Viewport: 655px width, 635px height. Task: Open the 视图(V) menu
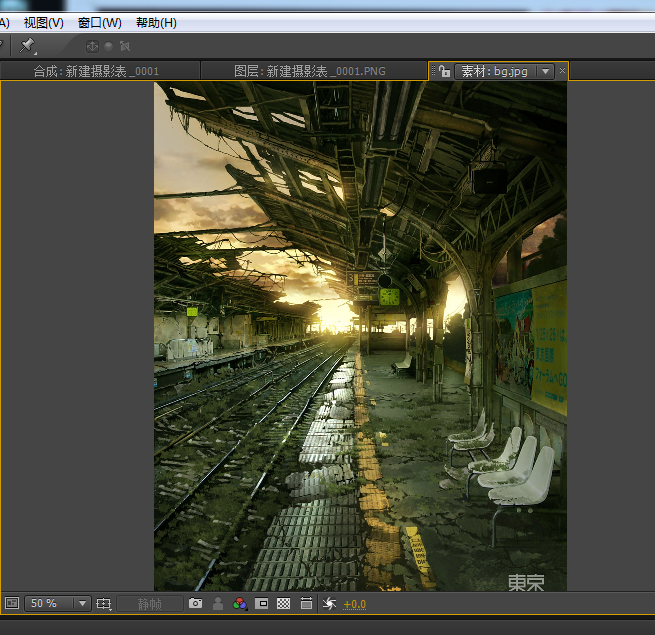point(43,22)
